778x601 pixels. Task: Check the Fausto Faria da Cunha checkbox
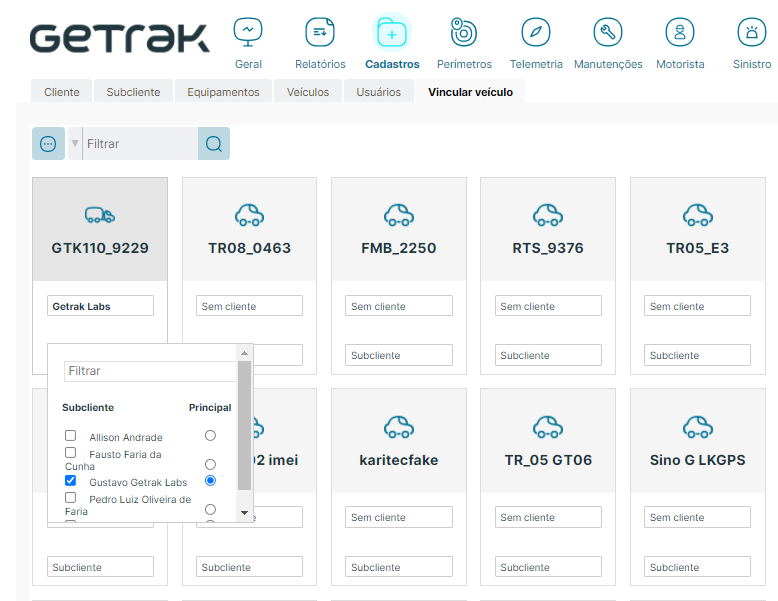click(70, 452)
